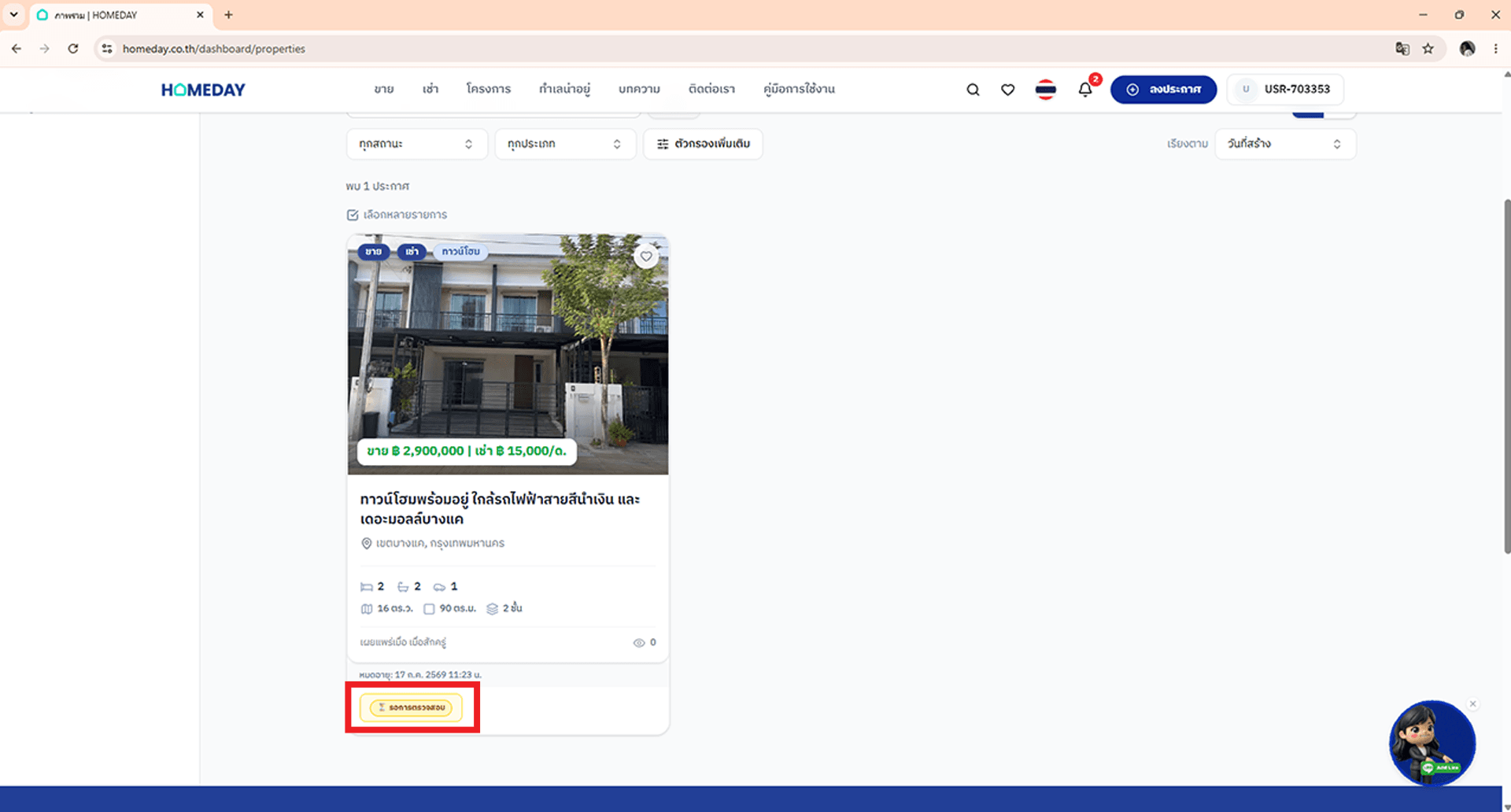The image size is (1511, 812).
Task: Open ทุกสถานะ status filter dropdown
Action: pos(416,144)
